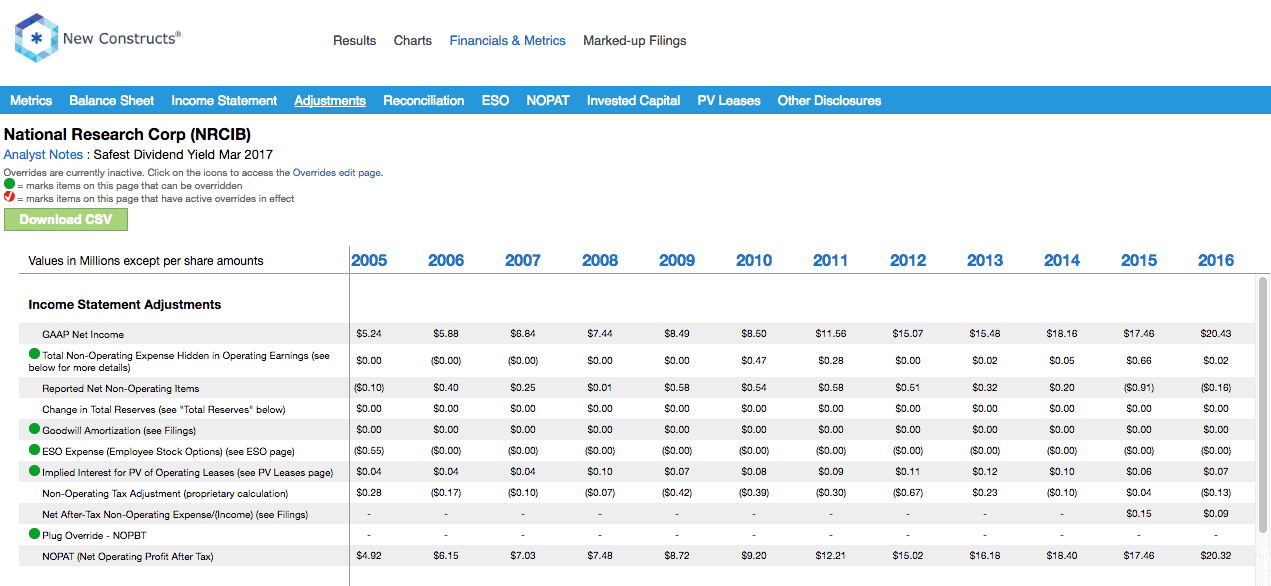Viewport: 1271px width, 586px height.
Task: Select the Financials & Metrics tab
Action: click(508, 41)
